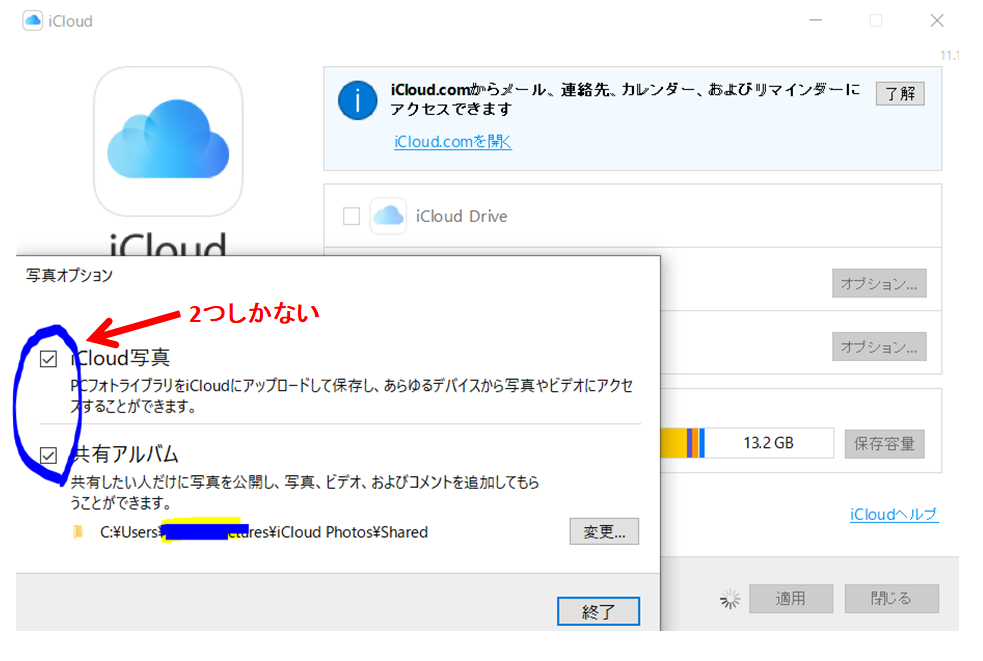This screenshot has width=983, height=661.
Task: Click the iCloud写真 heading text
Action: (x=120, y=357)
